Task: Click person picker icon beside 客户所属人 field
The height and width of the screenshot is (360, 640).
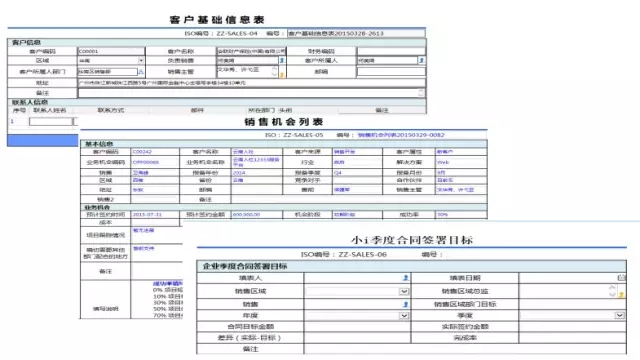Action: (x=421, y=60)
